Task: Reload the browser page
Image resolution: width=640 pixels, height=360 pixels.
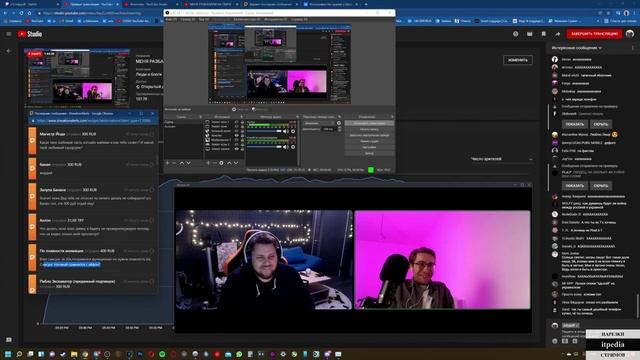Action: pos(21,13)
